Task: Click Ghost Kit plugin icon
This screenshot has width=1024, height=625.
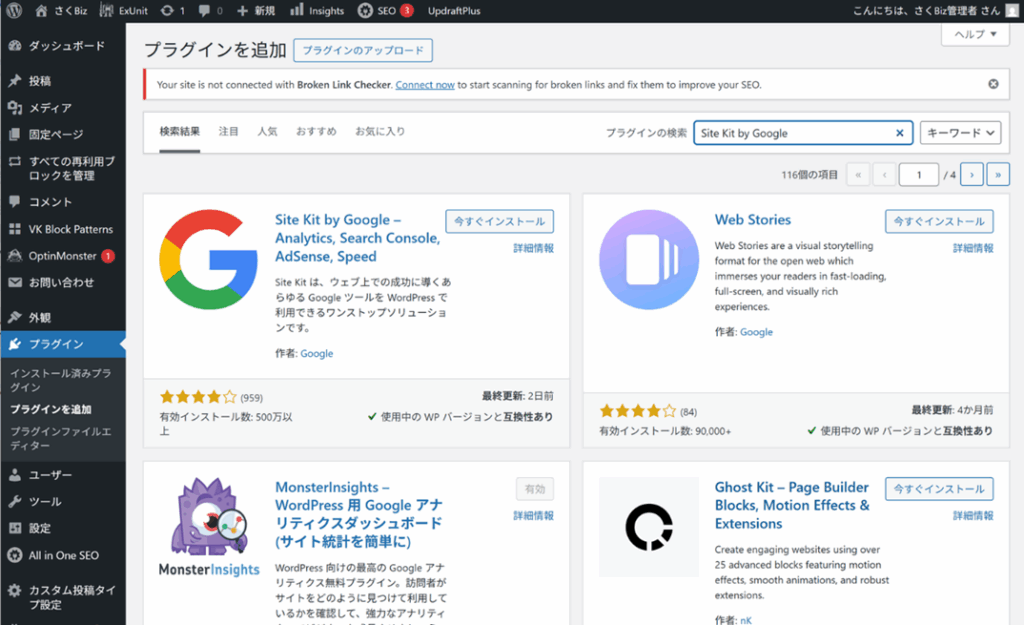Action: 648,527
